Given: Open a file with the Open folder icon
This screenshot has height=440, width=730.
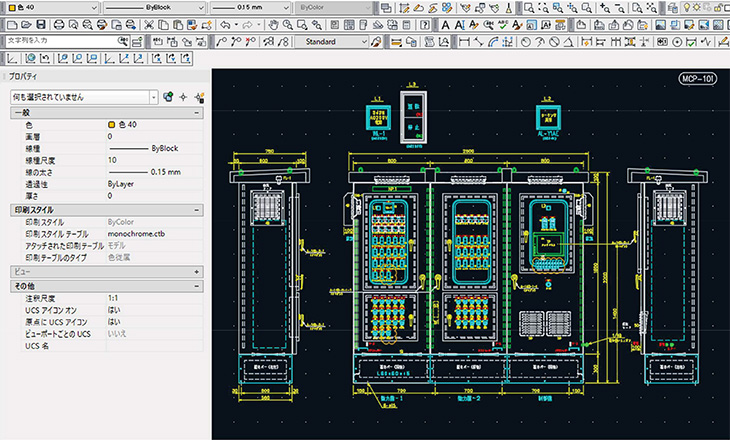Looking at the screenshot, I should tap(27, 25).
